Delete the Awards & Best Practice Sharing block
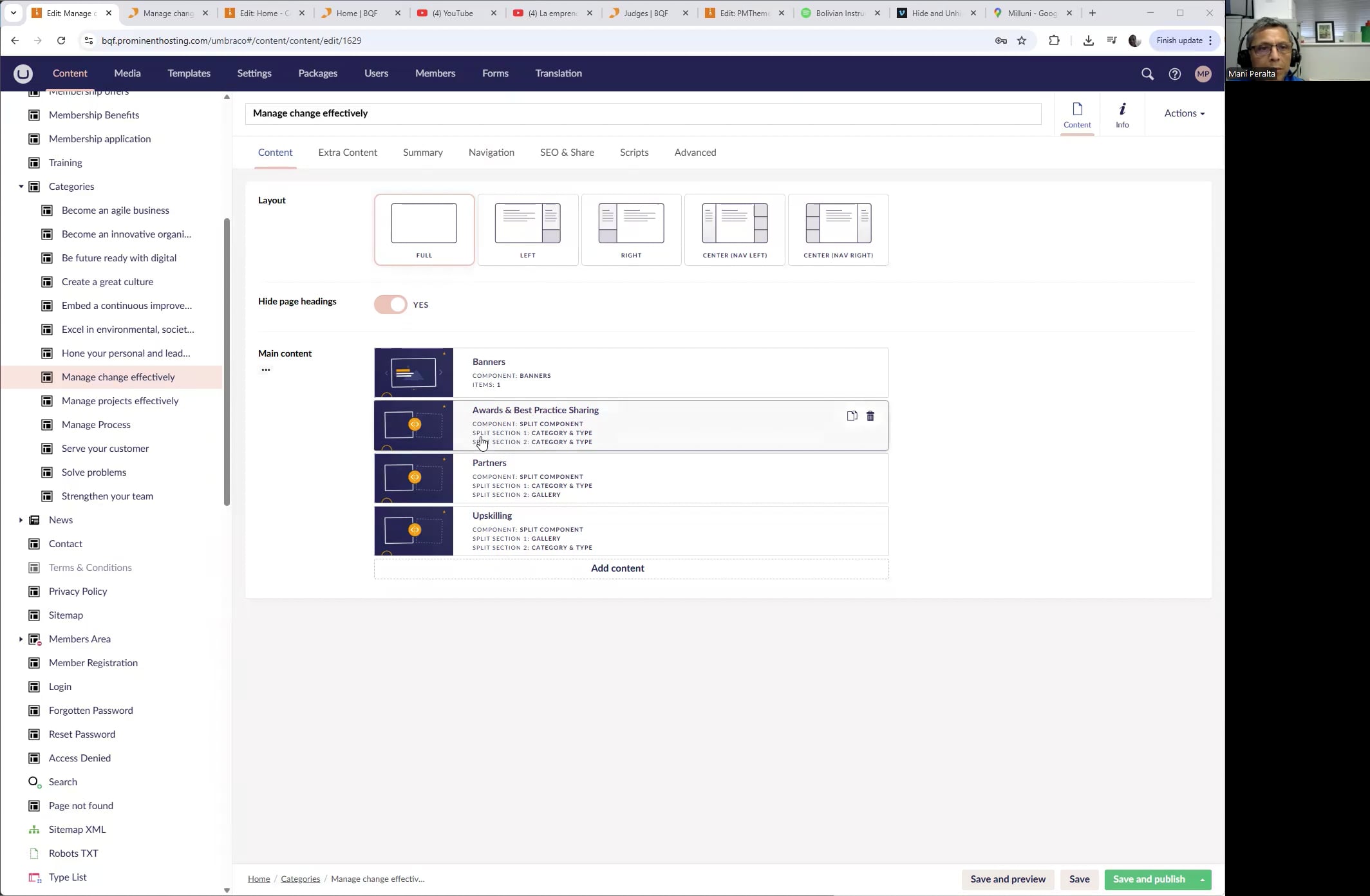The width and height of the screenshot is (1370, 896). tap(870, 416)
